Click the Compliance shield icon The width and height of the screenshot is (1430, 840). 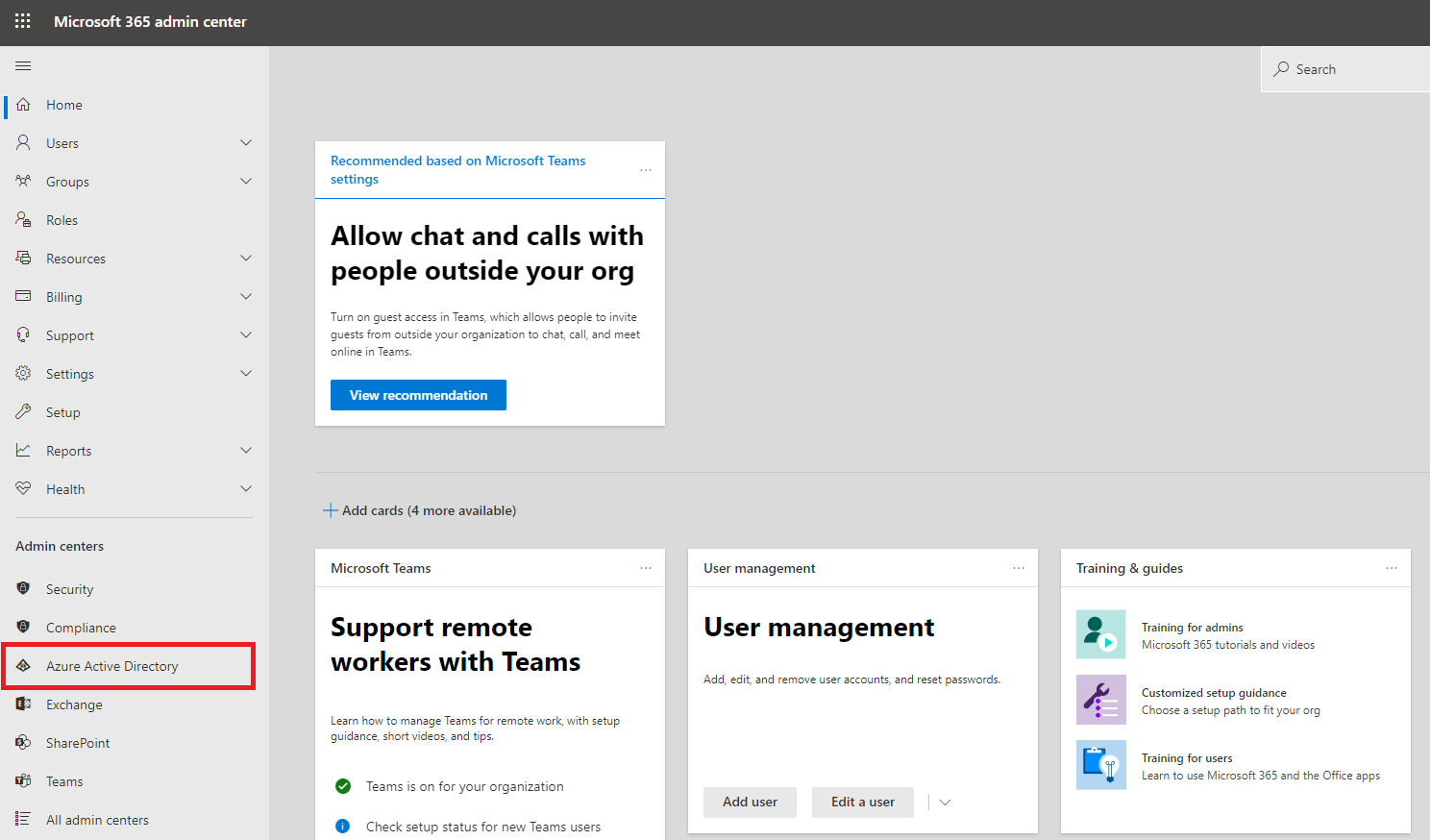tap(23, 627)
